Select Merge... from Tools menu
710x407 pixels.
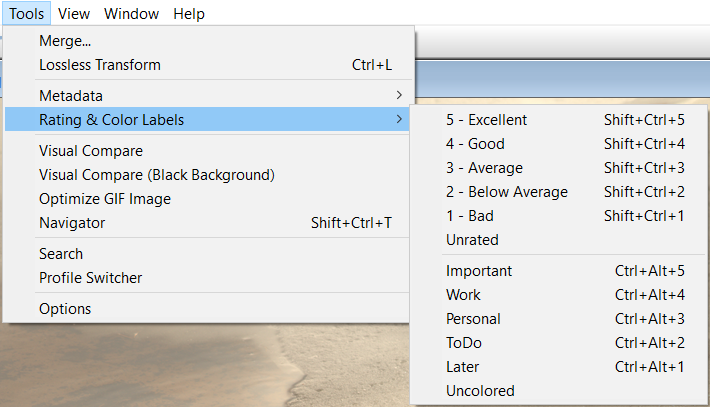(x=65, y=41)
